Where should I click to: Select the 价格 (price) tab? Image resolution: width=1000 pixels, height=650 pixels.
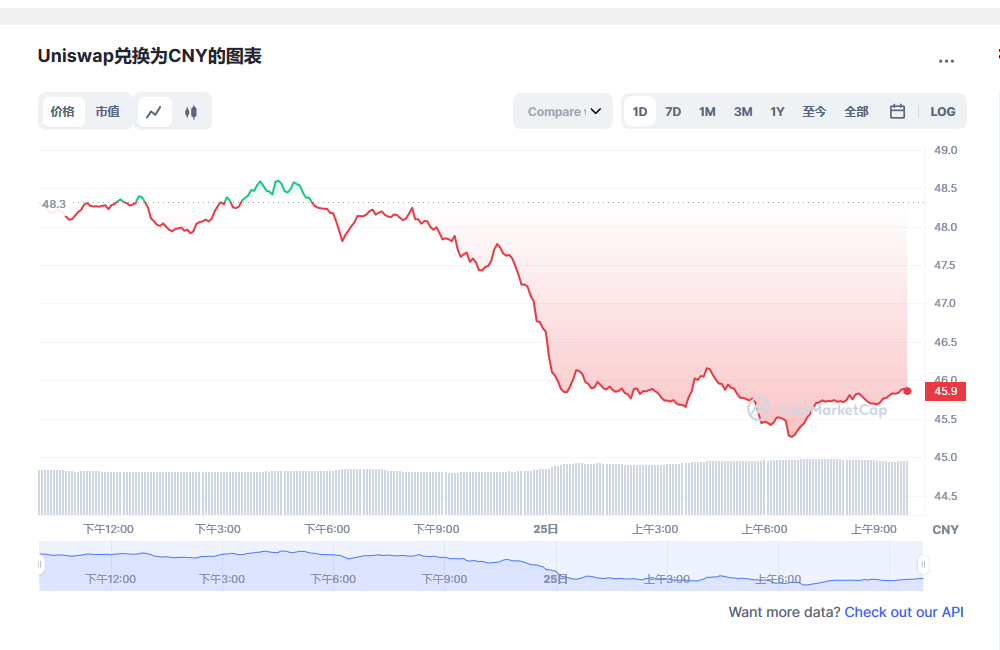coord(63,112)
